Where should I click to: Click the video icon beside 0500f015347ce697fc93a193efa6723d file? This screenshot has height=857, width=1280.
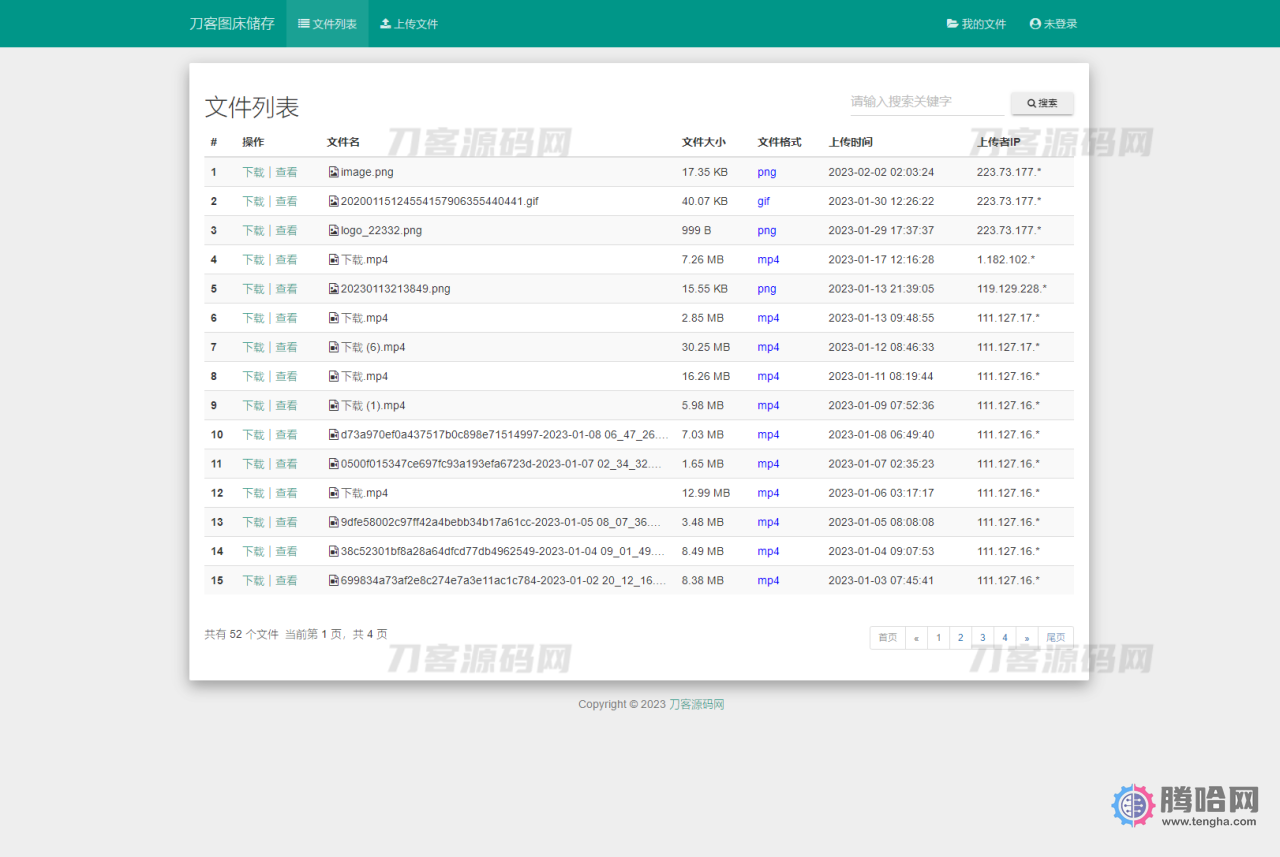click(x=334, y=464)
